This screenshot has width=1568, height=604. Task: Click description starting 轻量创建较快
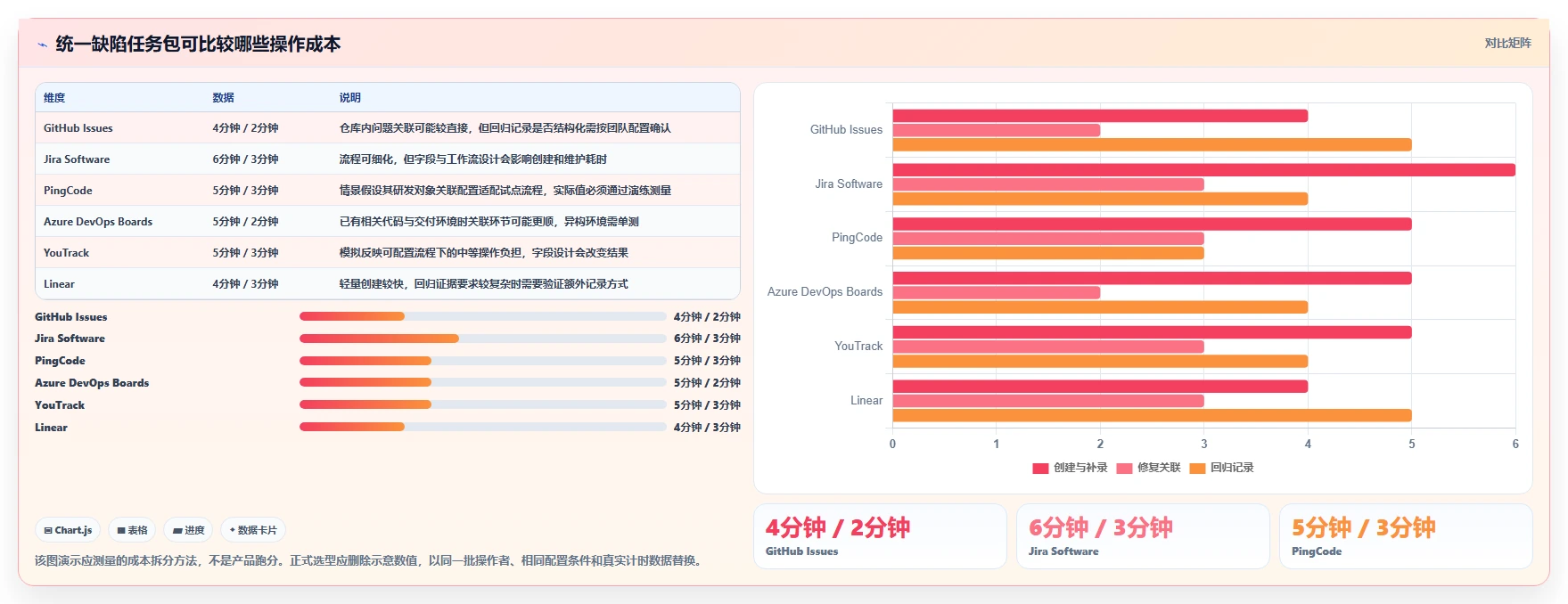tap(483, 284)
